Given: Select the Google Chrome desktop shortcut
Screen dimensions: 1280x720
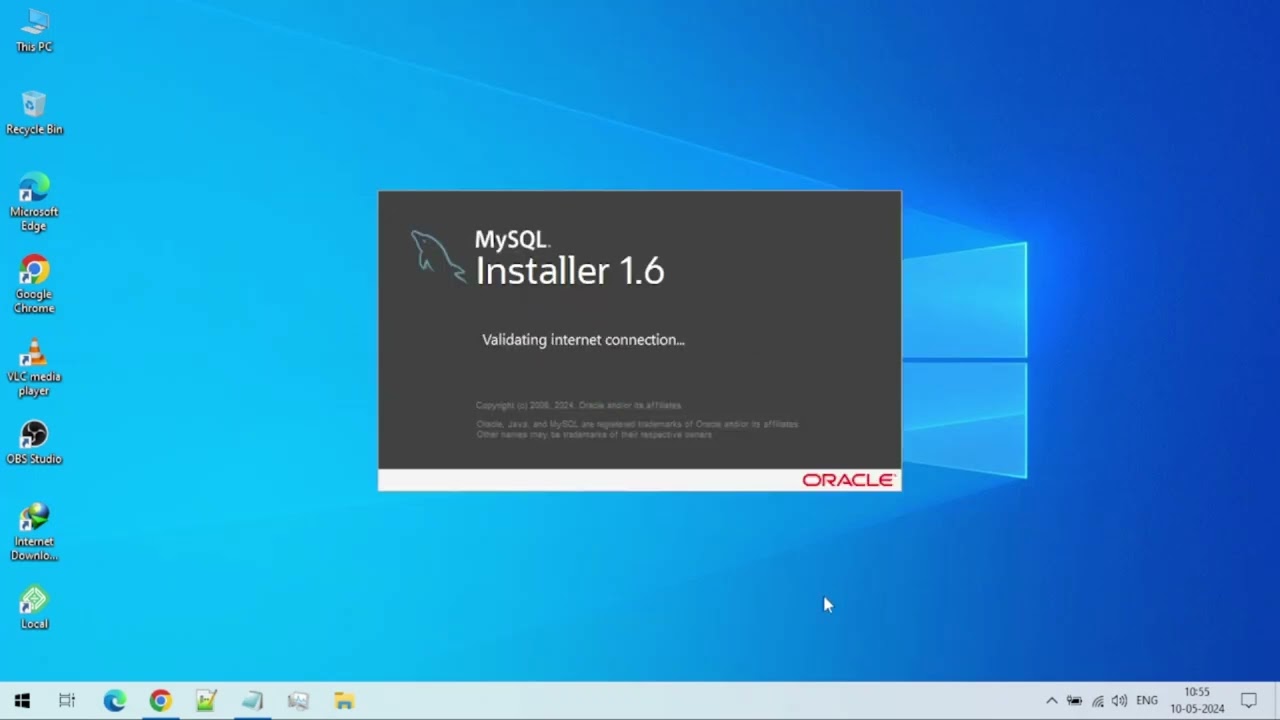Looking at the screenshot, I should [34, 285].
